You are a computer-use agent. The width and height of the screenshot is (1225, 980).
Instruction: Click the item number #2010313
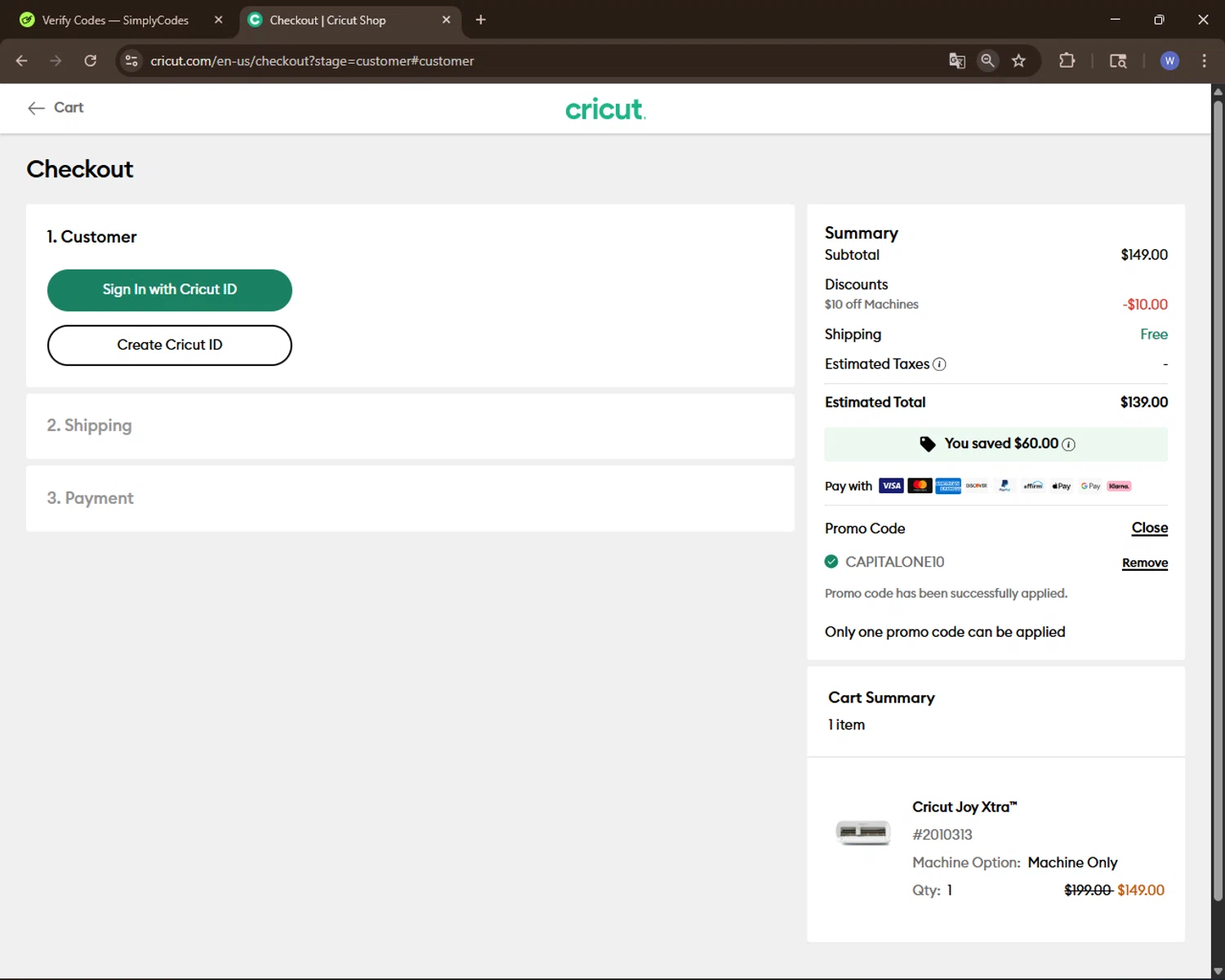942,835
